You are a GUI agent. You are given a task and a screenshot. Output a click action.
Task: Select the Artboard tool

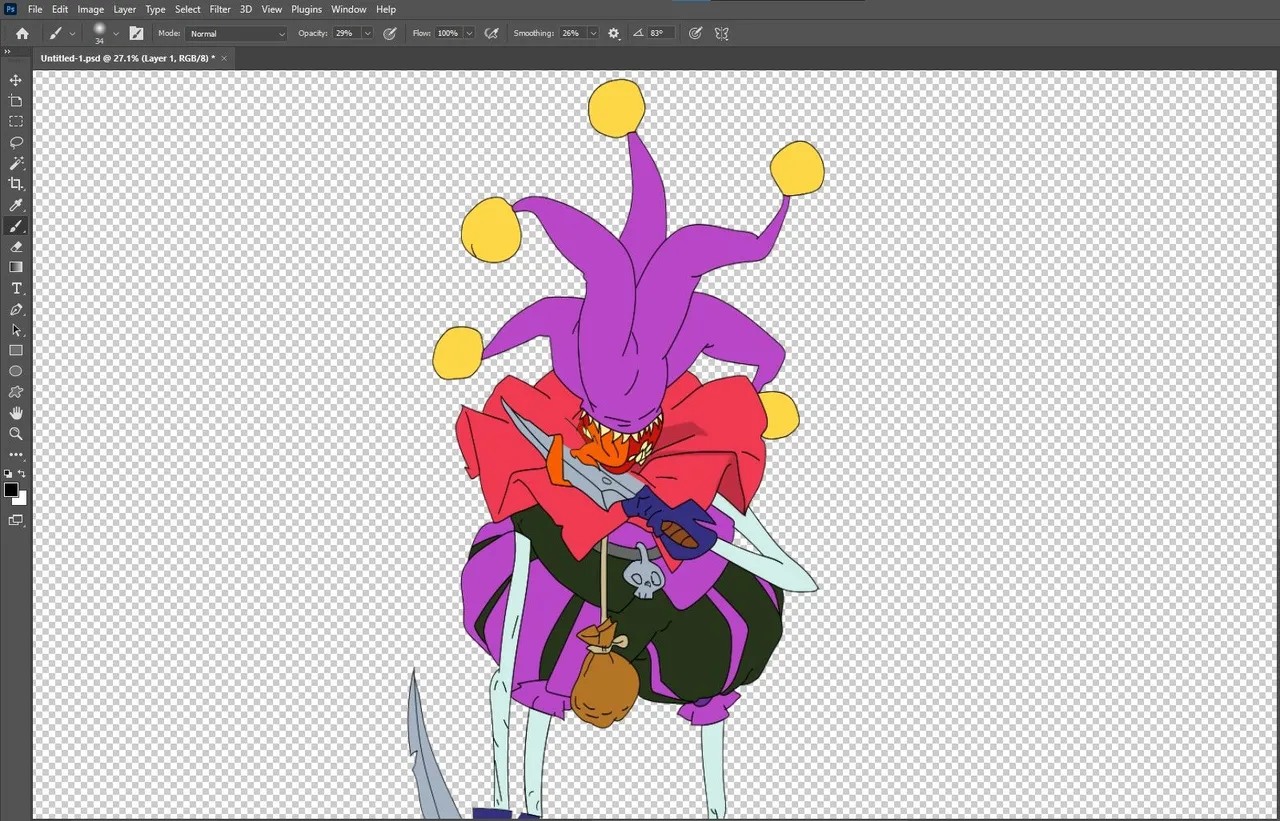[16, 101]
